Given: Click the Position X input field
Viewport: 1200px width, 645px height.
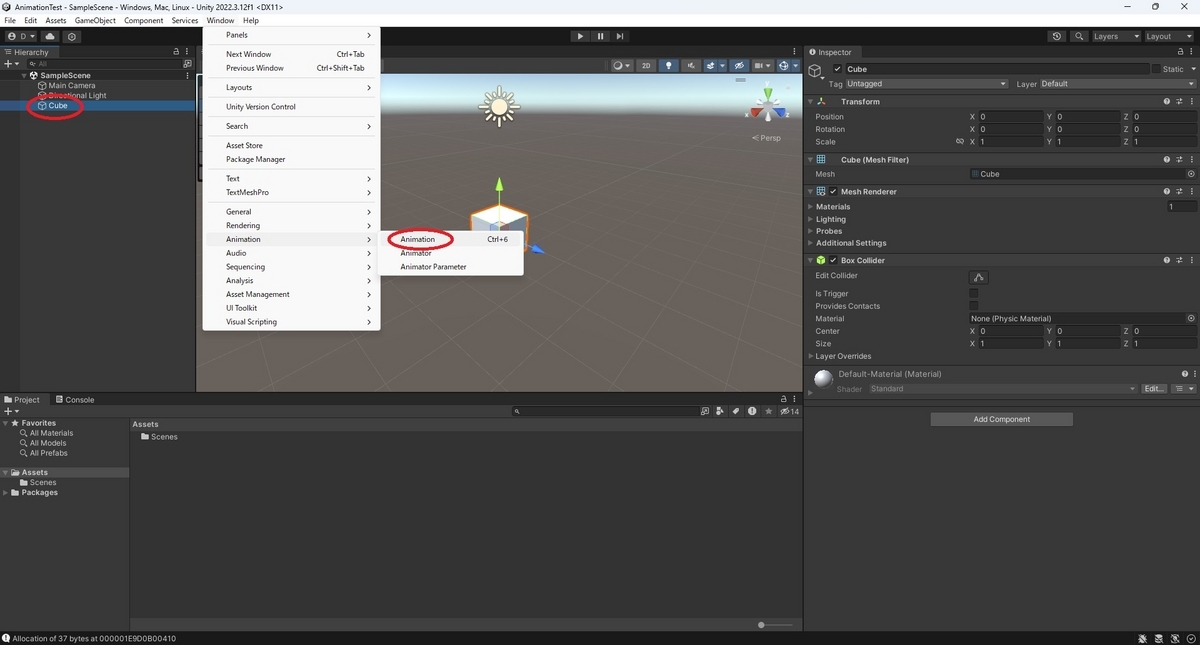Looking at the screenshot, I should pyautogui.click(x=1011, y=117).
